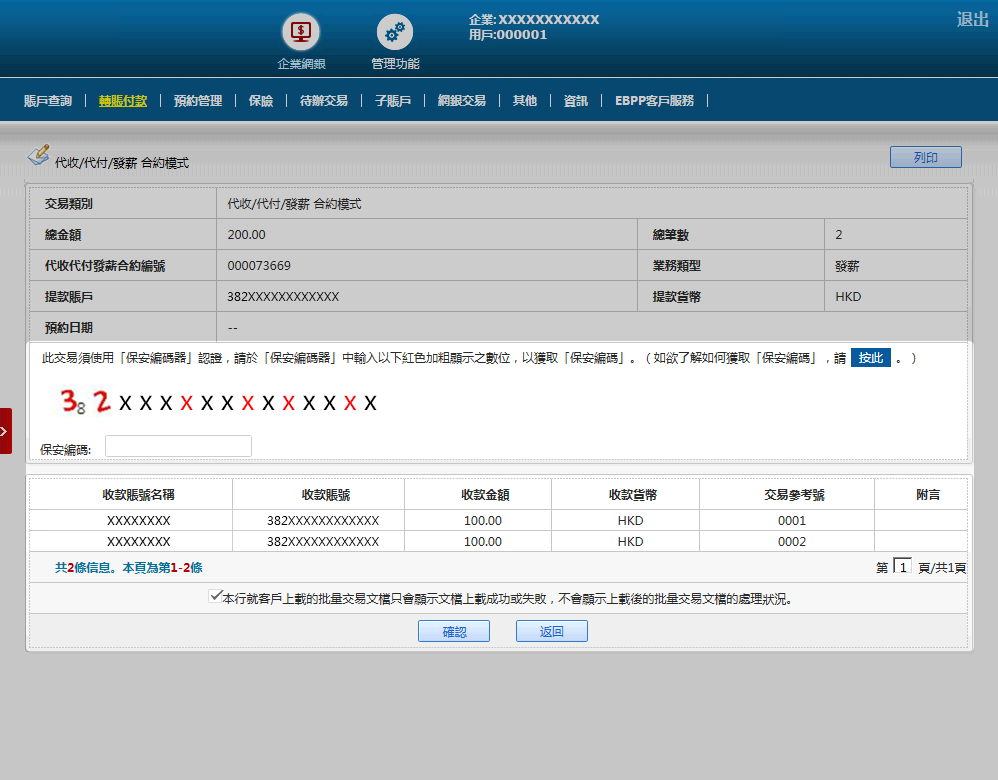Toggle the batch upload notice checkbox
The height and width of the screenshot is (780, 998).
click(215, 596)
